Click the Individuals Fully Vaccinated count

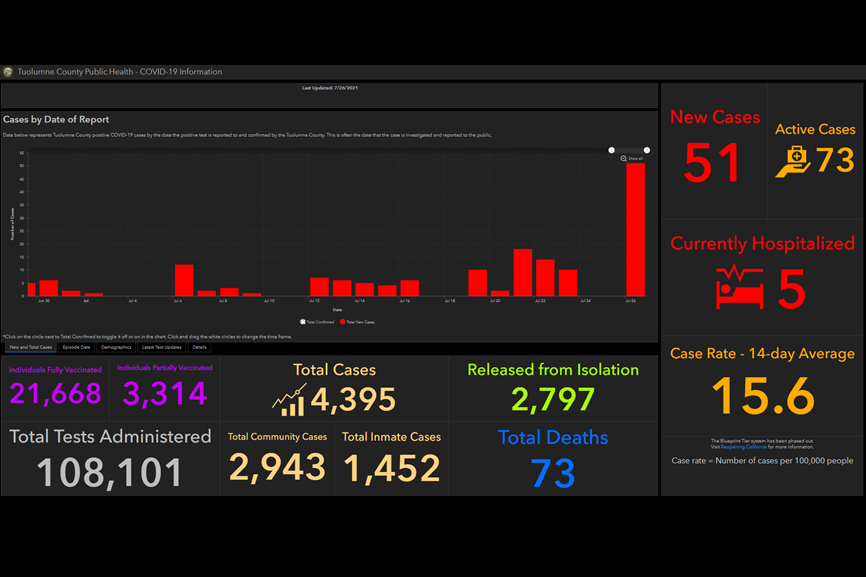55,394
